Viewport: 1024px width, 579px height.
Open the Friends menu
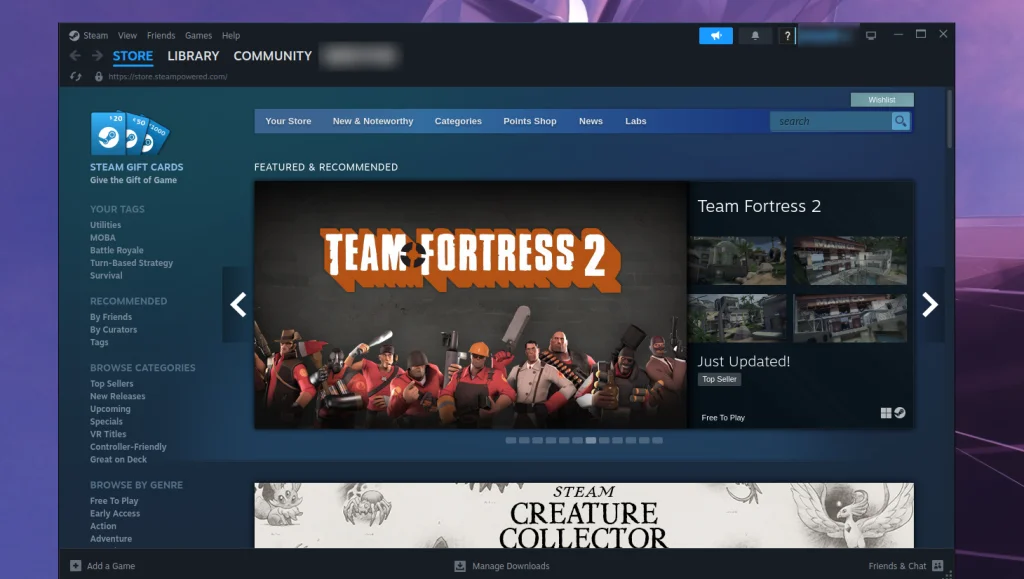coord(161,36)
